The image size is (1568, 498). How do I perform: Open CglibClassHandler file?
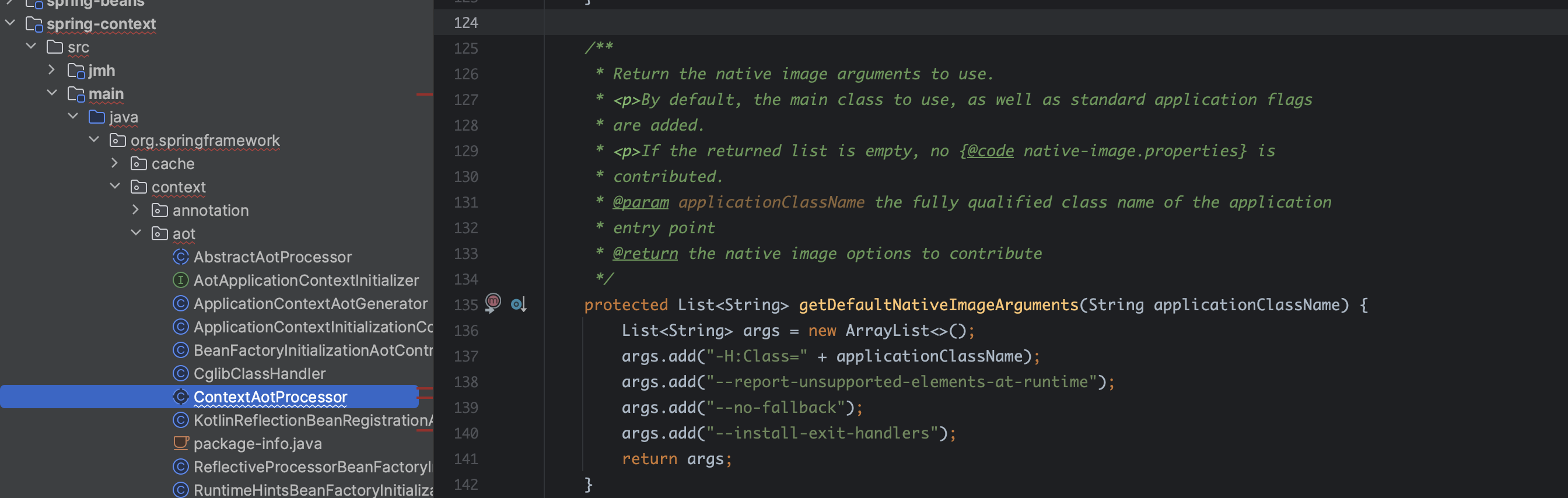tap(260, 373)
